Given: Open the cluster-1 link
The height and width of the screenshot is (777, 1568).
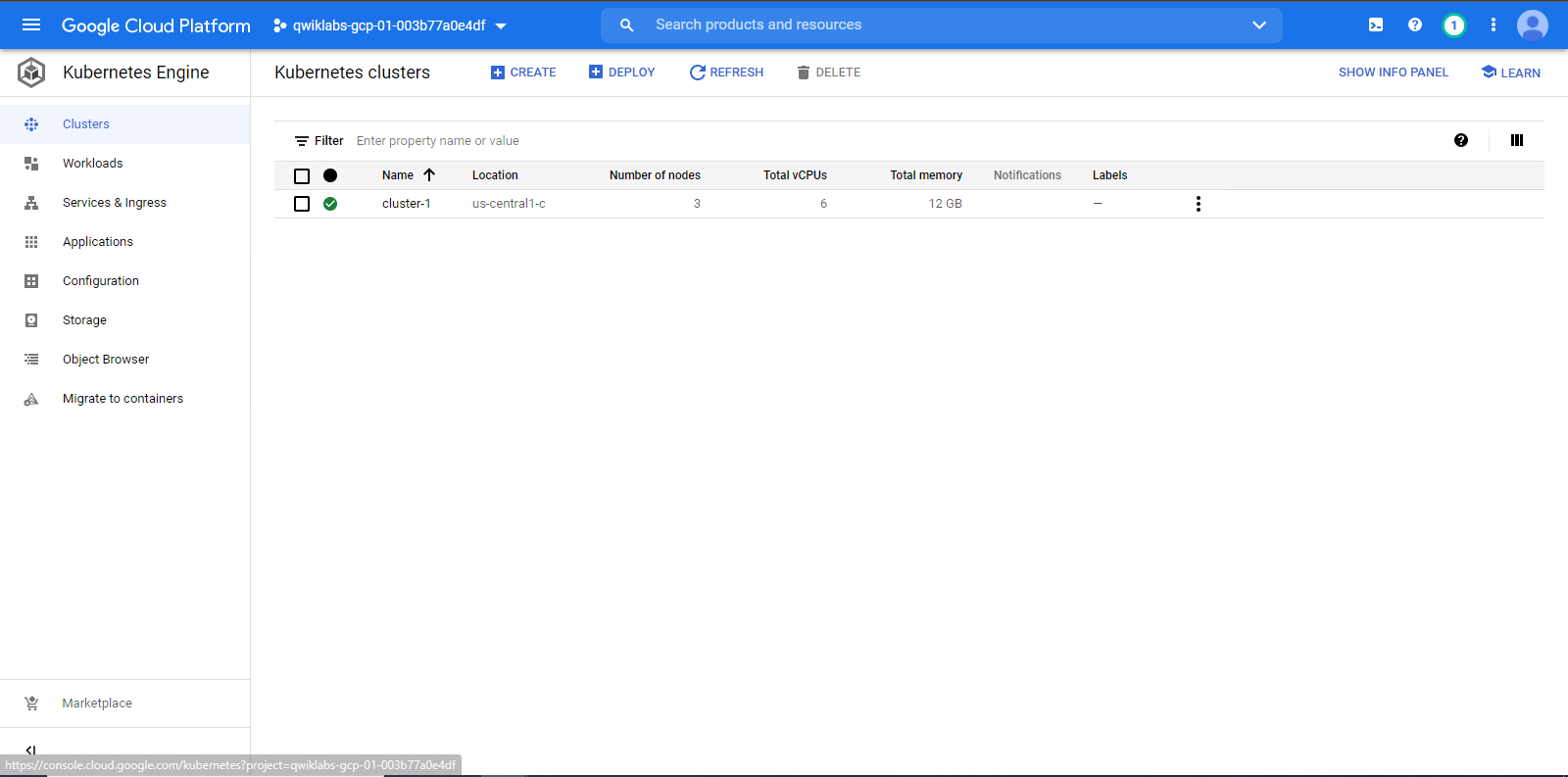Looking at the screenshot, I should click(407, 204).
